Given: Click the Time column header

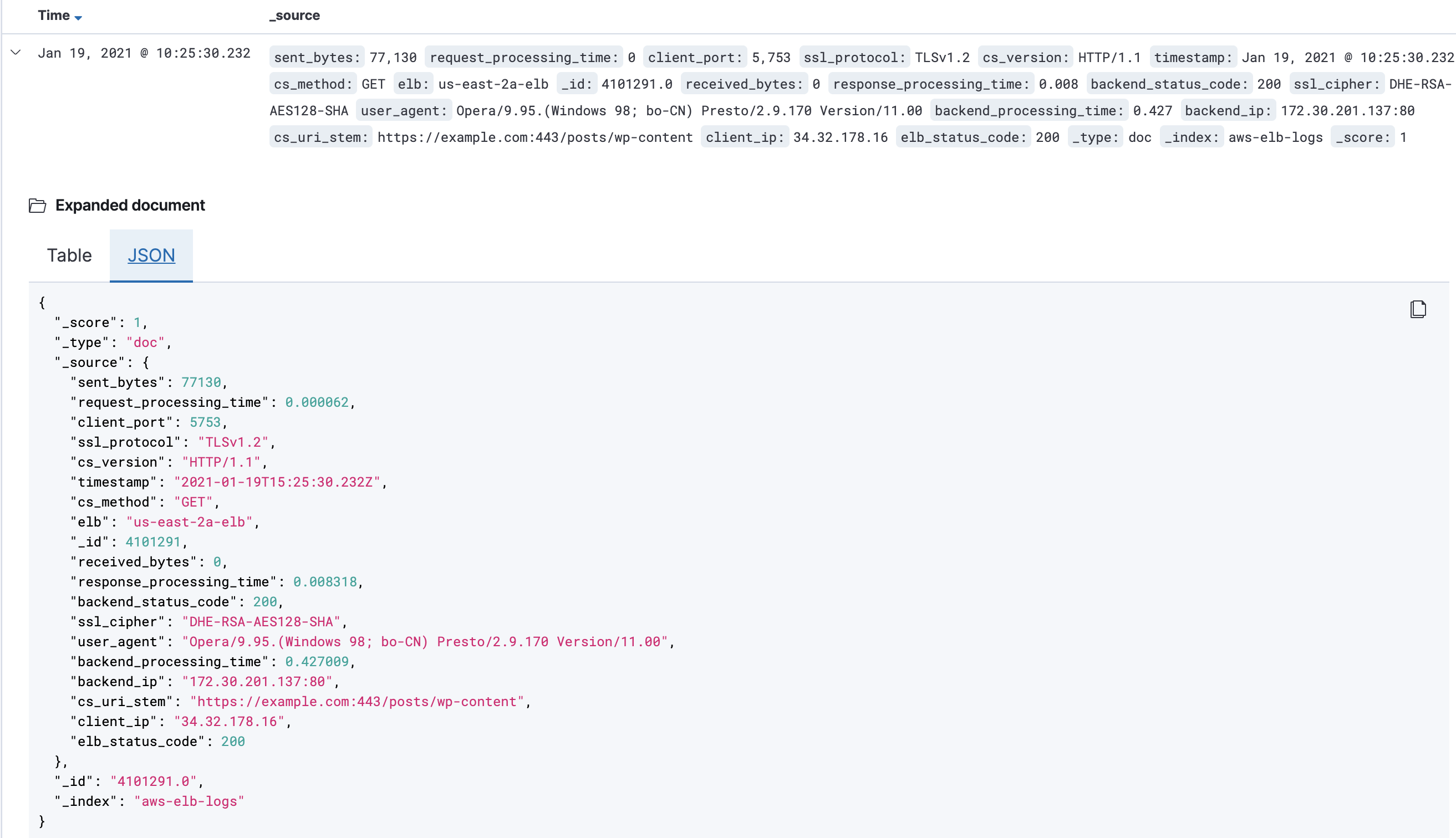Looking at the screenshot, I should (x=54, y=16).
